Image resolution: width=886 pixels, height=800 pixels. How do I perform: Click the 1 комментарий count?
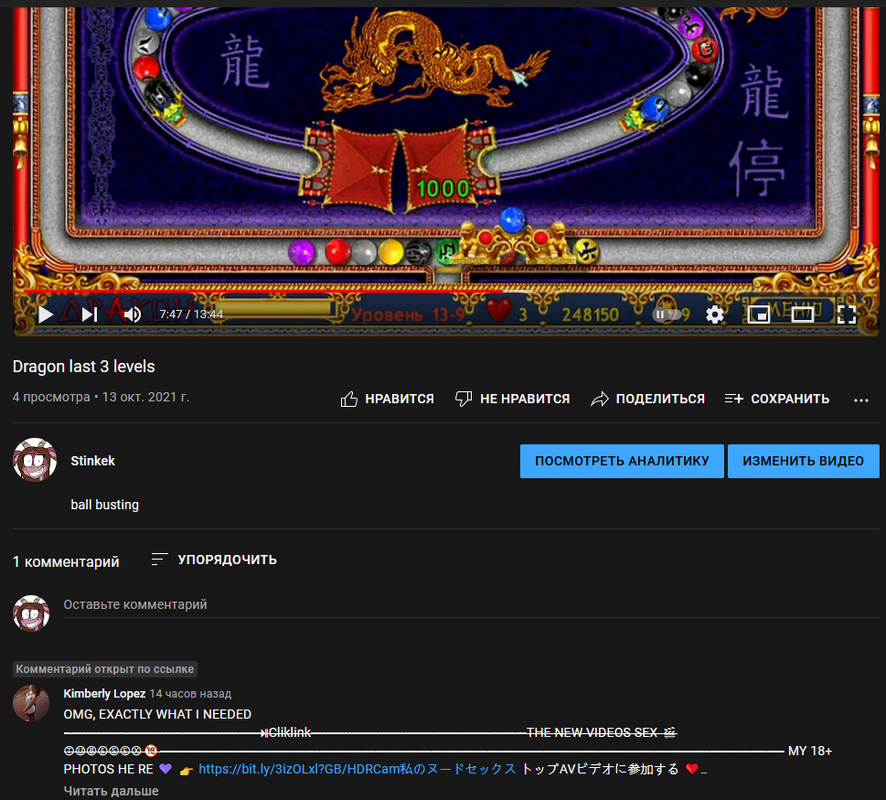coord(66,562)
